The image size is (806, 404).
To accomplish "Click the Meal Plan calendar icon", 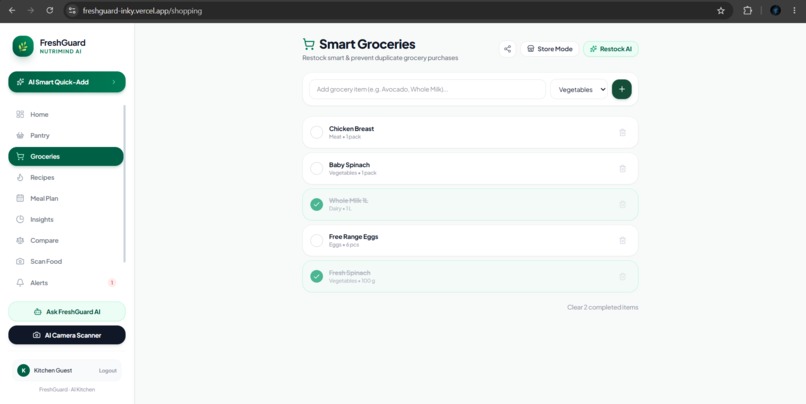I will pos(20,198).
